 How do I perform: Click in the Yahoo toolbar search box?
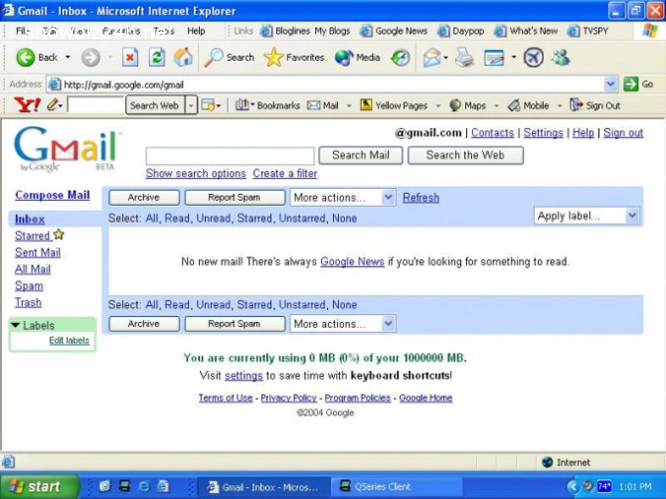pos(96,105)
